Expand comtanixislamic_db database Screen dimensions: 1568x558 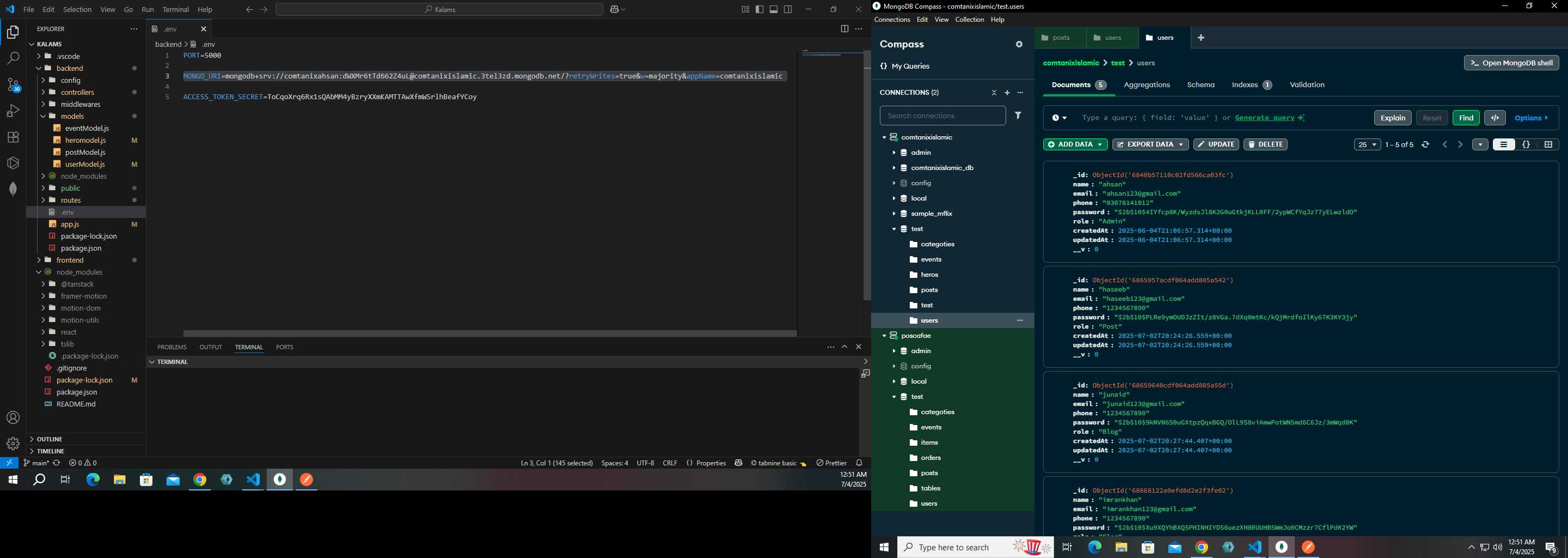pyautogui.click(x=893, y=168)
